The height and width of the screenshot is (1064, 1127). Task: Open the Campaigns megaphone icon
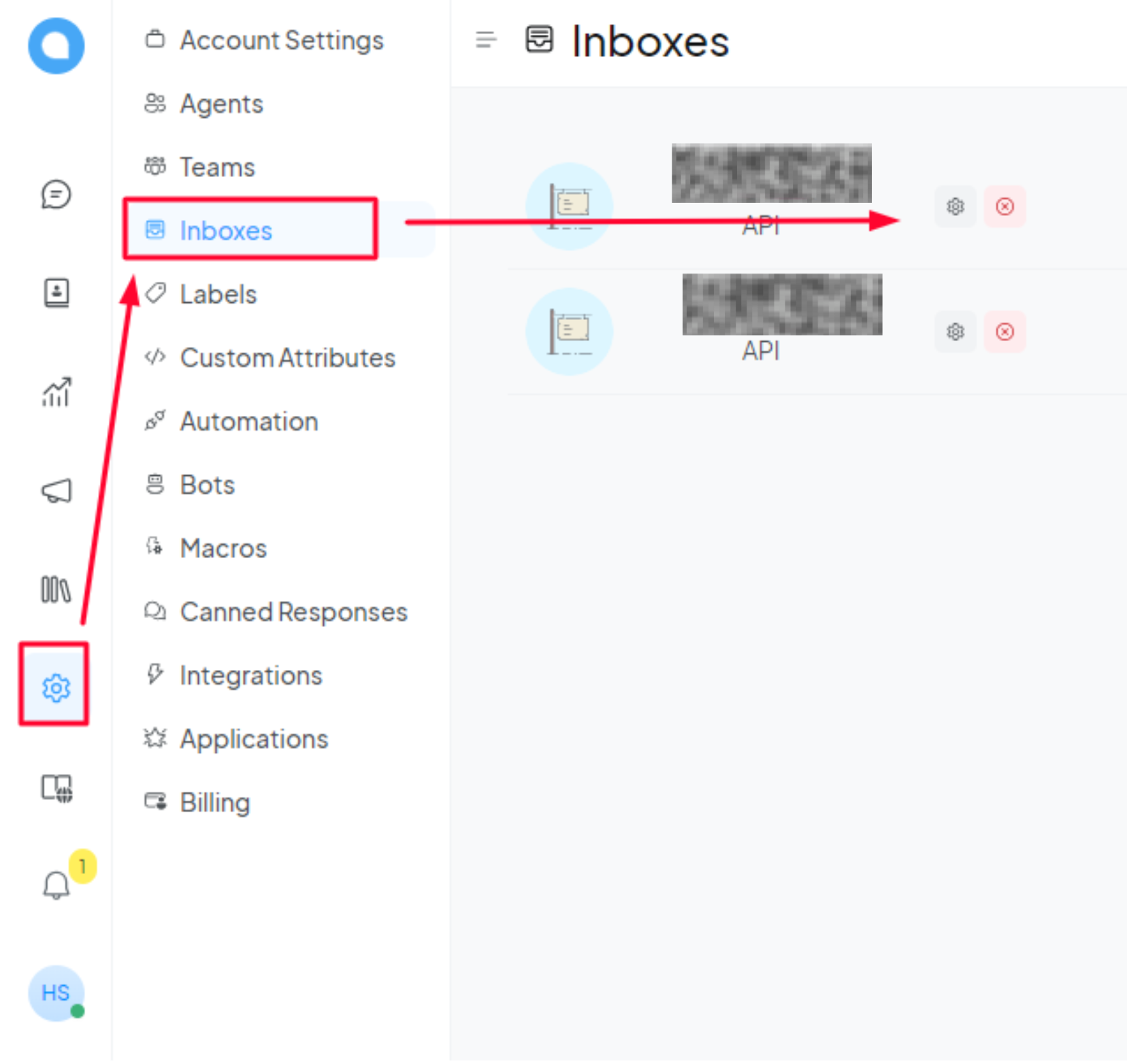(56, 490)
